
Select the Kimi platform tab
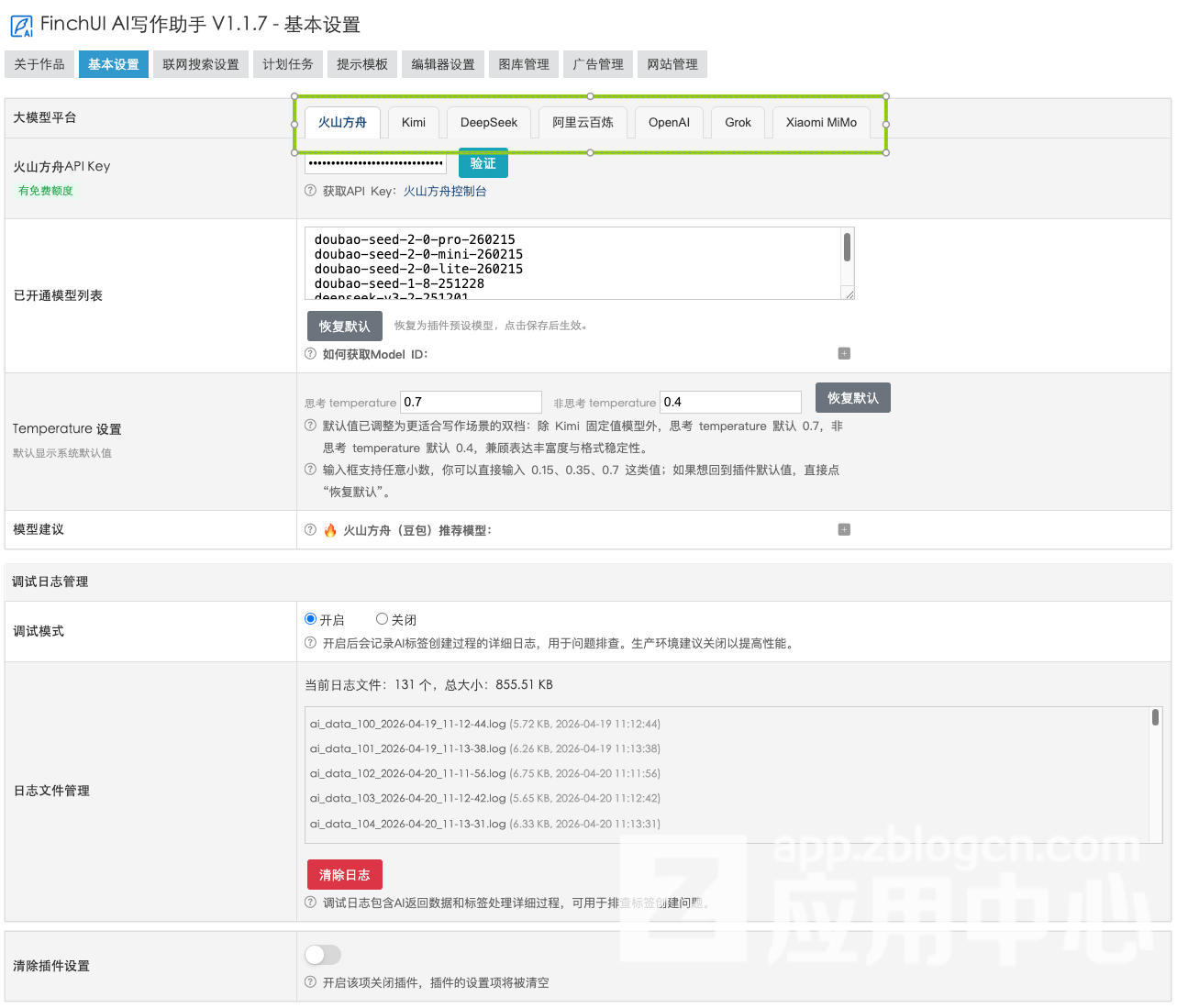click(414, 122)
